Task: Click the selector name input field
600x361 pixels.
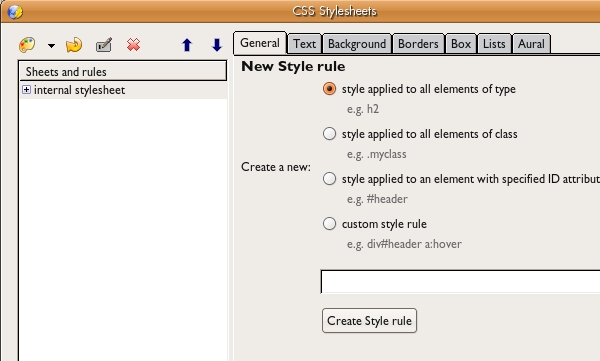Action: 460,281
